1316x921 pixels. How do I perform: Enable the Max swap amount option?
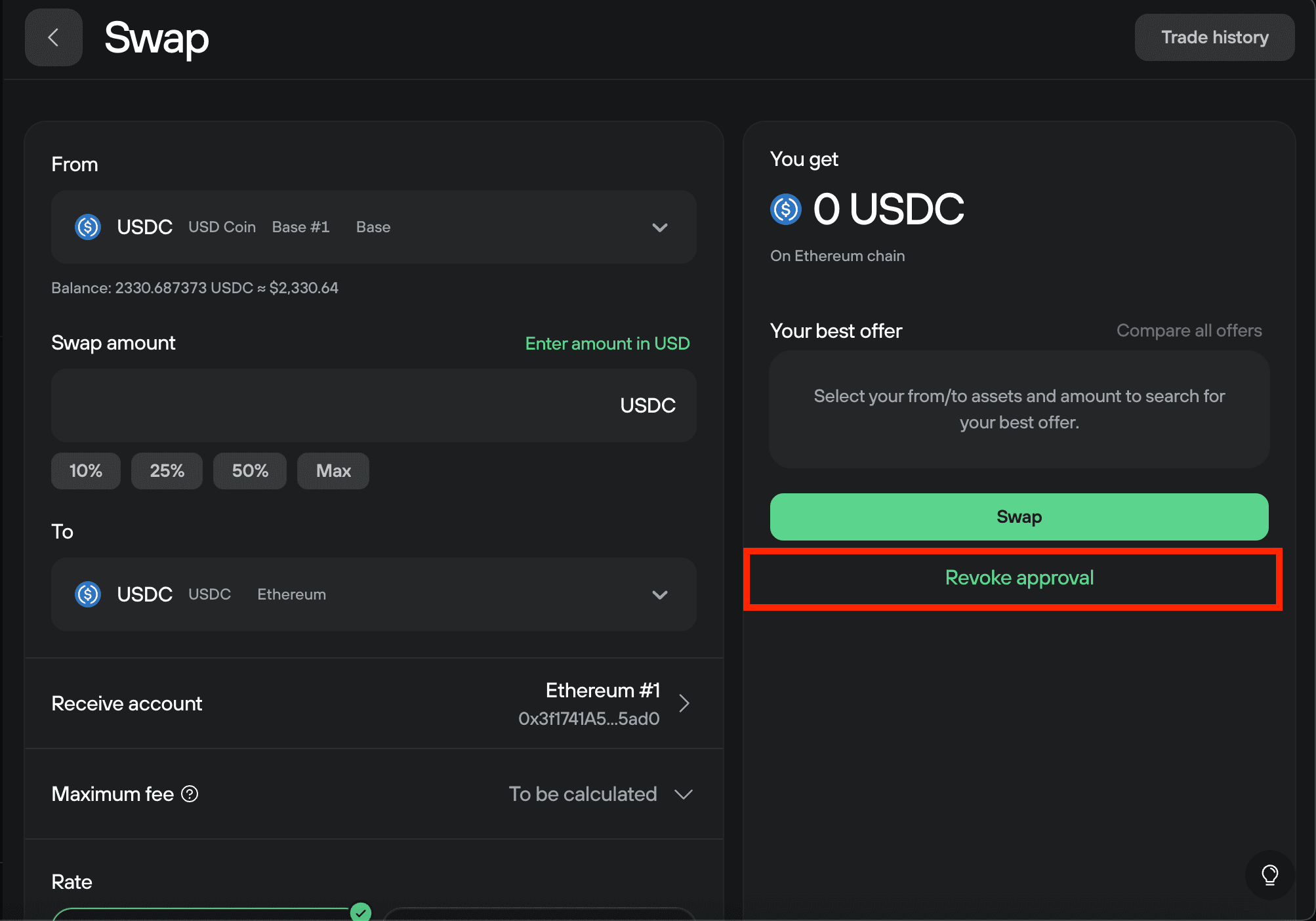[333, 470]
